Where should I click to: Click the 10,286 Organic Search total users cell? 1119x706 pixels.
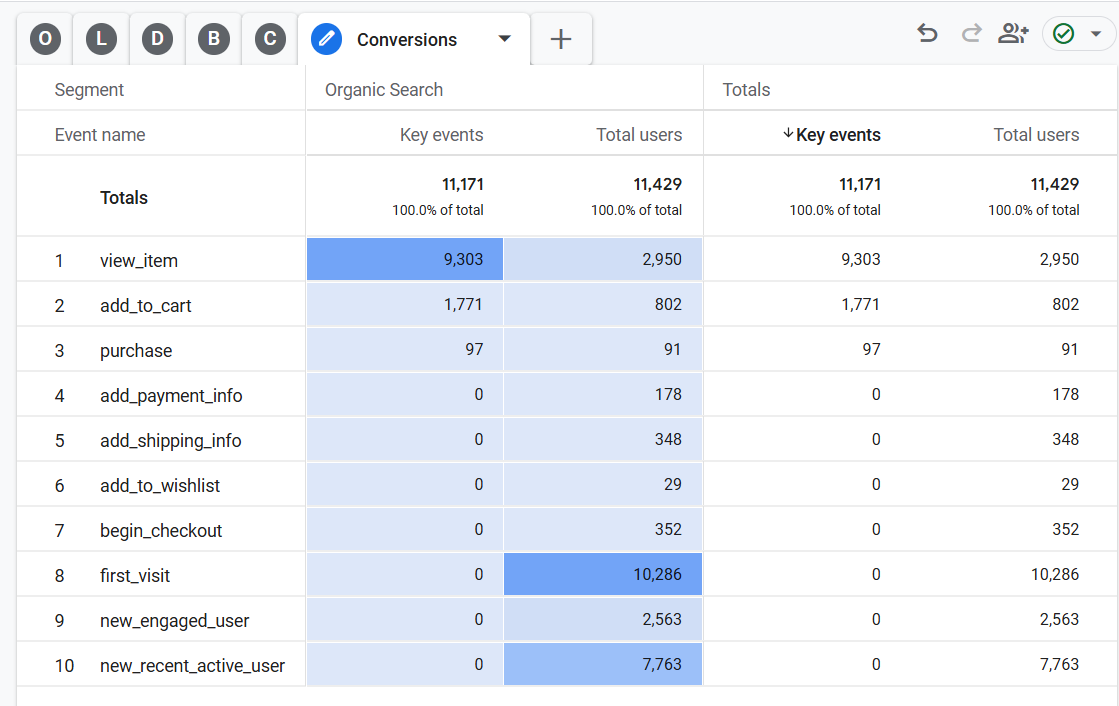pyautogui.click(x=603, y=574)
